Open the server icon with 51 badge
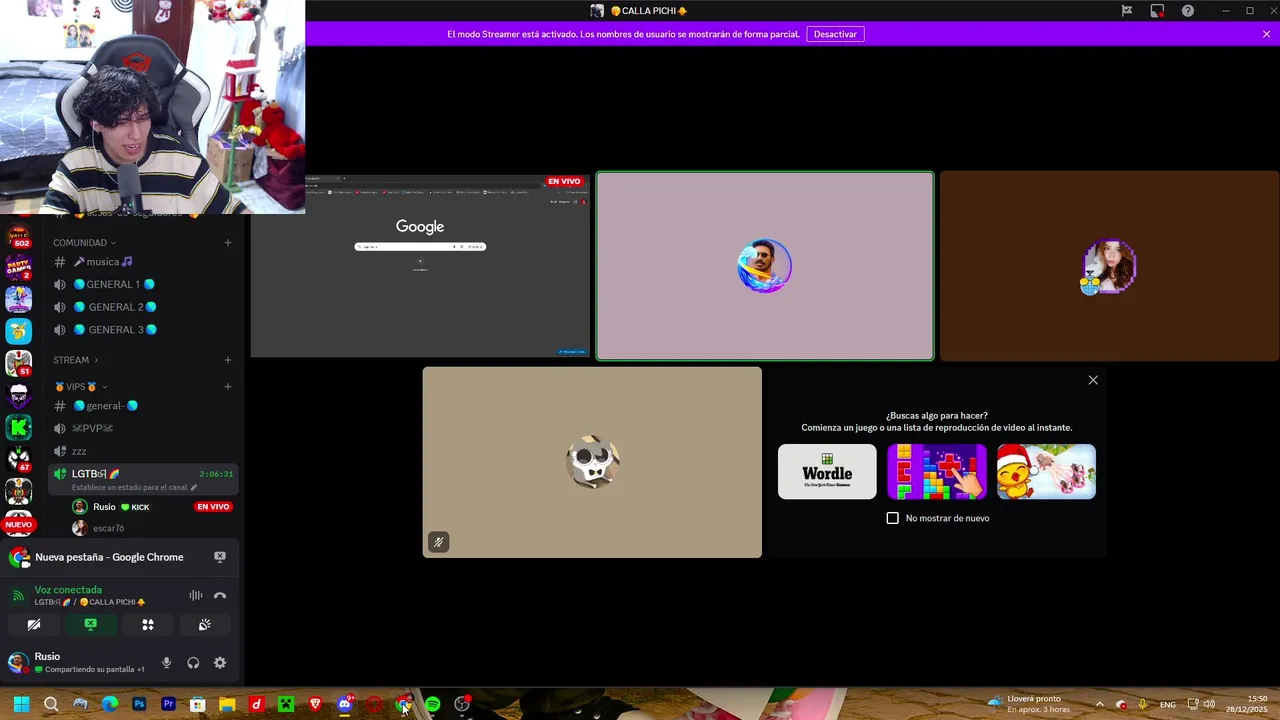1280x720 pixels. (19, 364)
